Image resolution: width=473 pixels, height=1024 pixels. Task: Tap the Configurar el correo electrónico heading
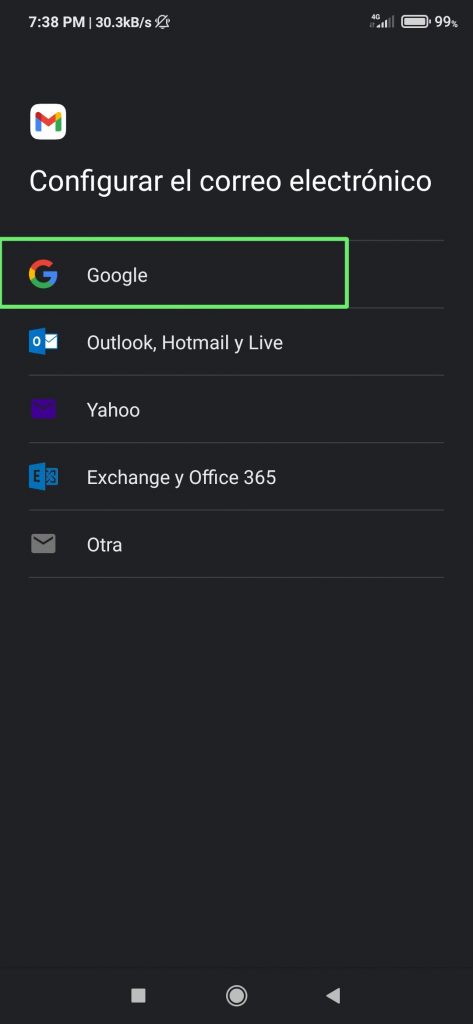point(231,181)
